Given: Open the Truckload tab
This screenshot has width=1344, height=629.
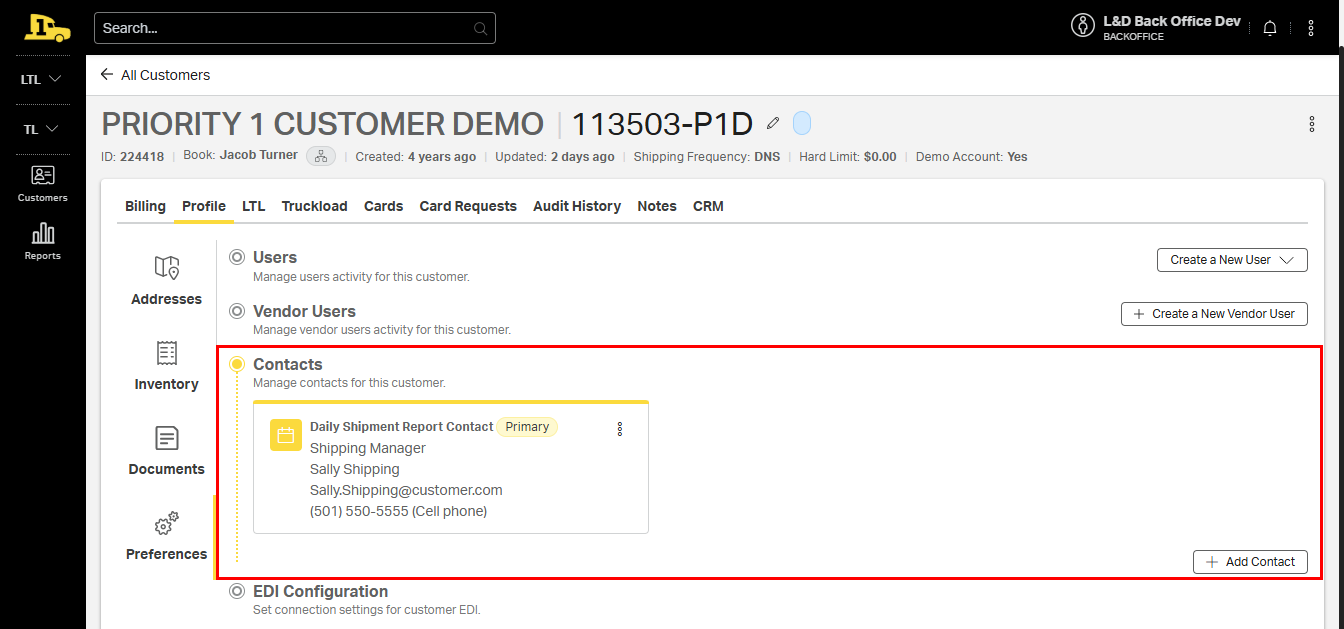Looking at the screenshot, I should [x=315, y=206].
